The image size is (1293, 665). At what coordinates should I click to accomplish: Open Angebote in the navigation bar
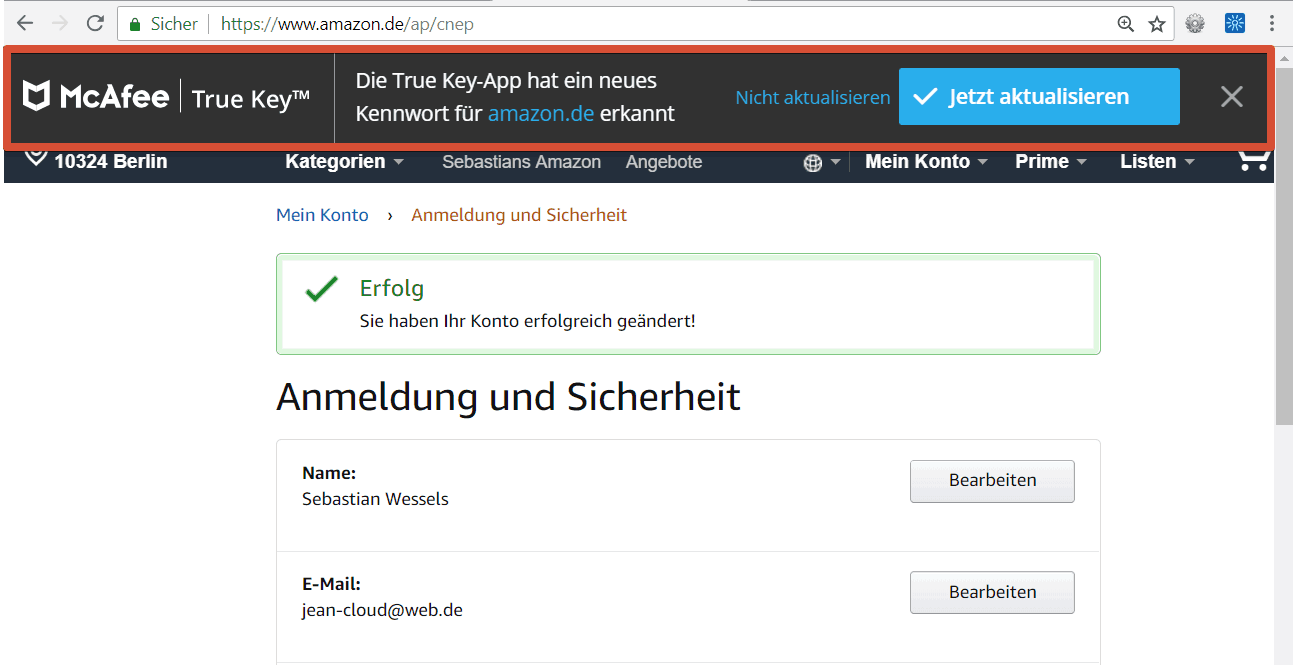664,161
